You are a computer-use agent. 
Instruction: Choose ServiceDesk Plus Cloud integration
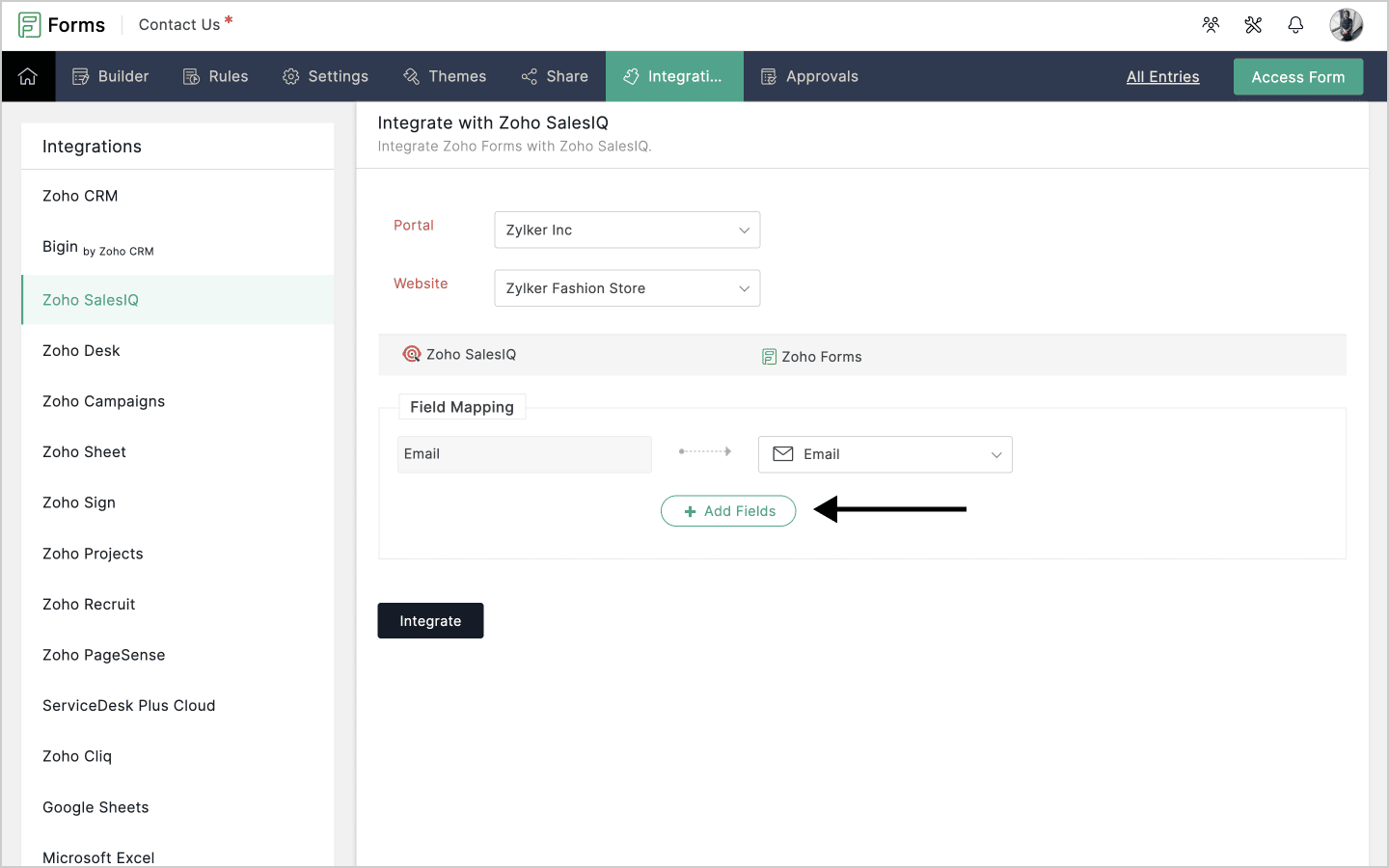pos(177,706)
